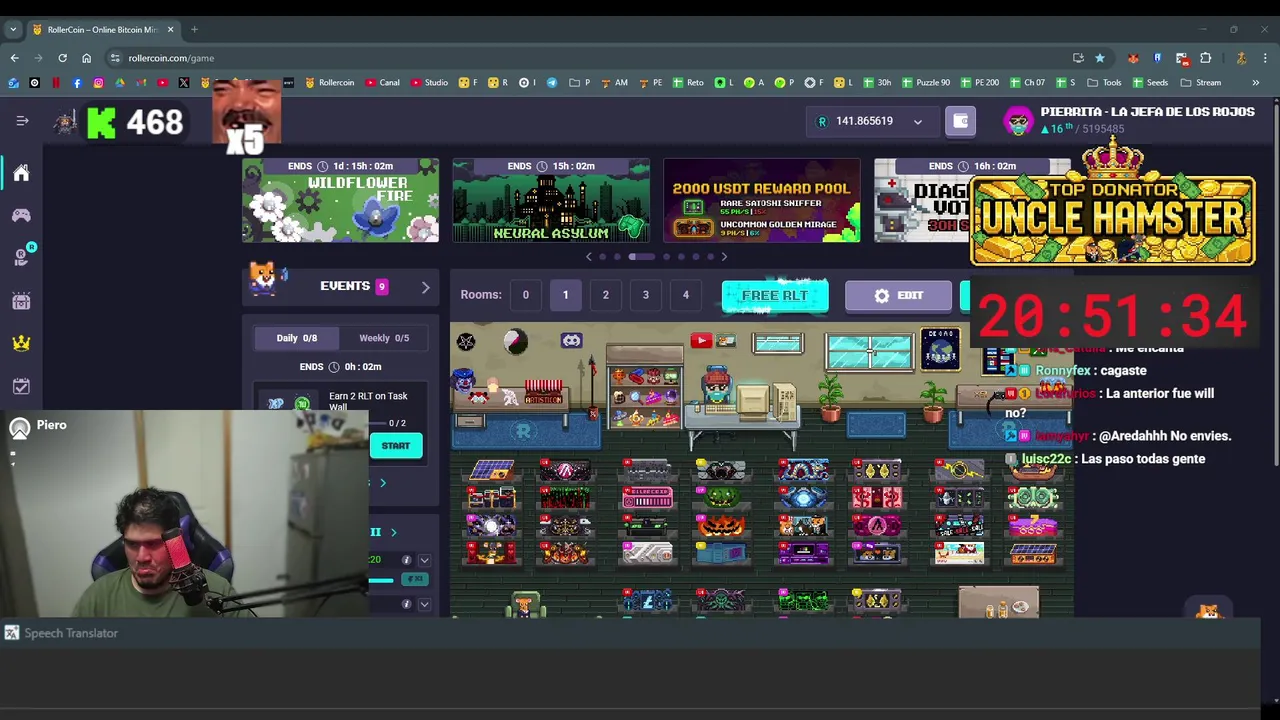This screenshot has width=1280, height=720.
Task: Open the Studio bookmark
Action: point(429,82)
